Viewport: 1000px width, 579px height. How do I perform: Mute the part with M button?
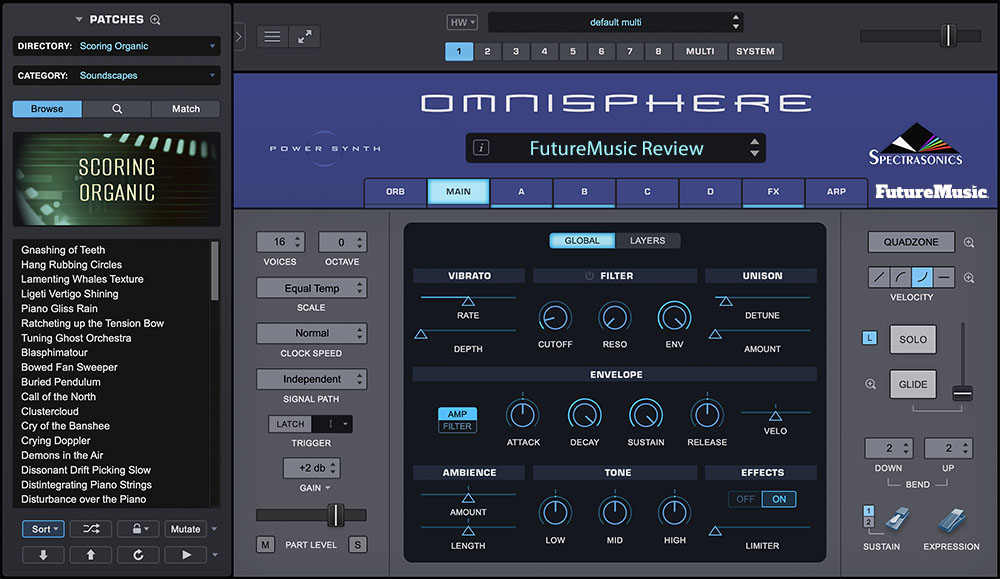tap(265, 545)
